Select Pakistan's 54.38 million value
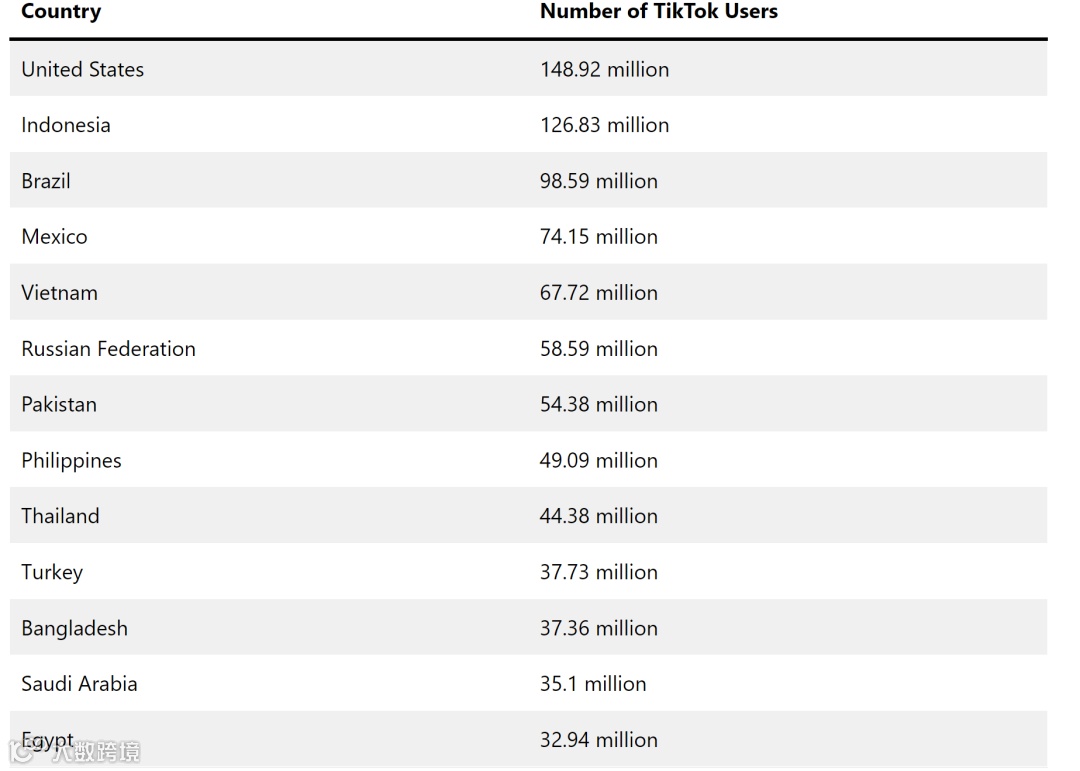 coord(598,405)
